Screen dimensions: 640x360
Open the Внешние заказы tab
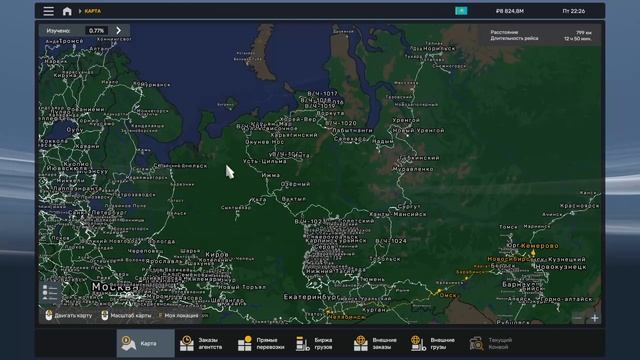375,343
